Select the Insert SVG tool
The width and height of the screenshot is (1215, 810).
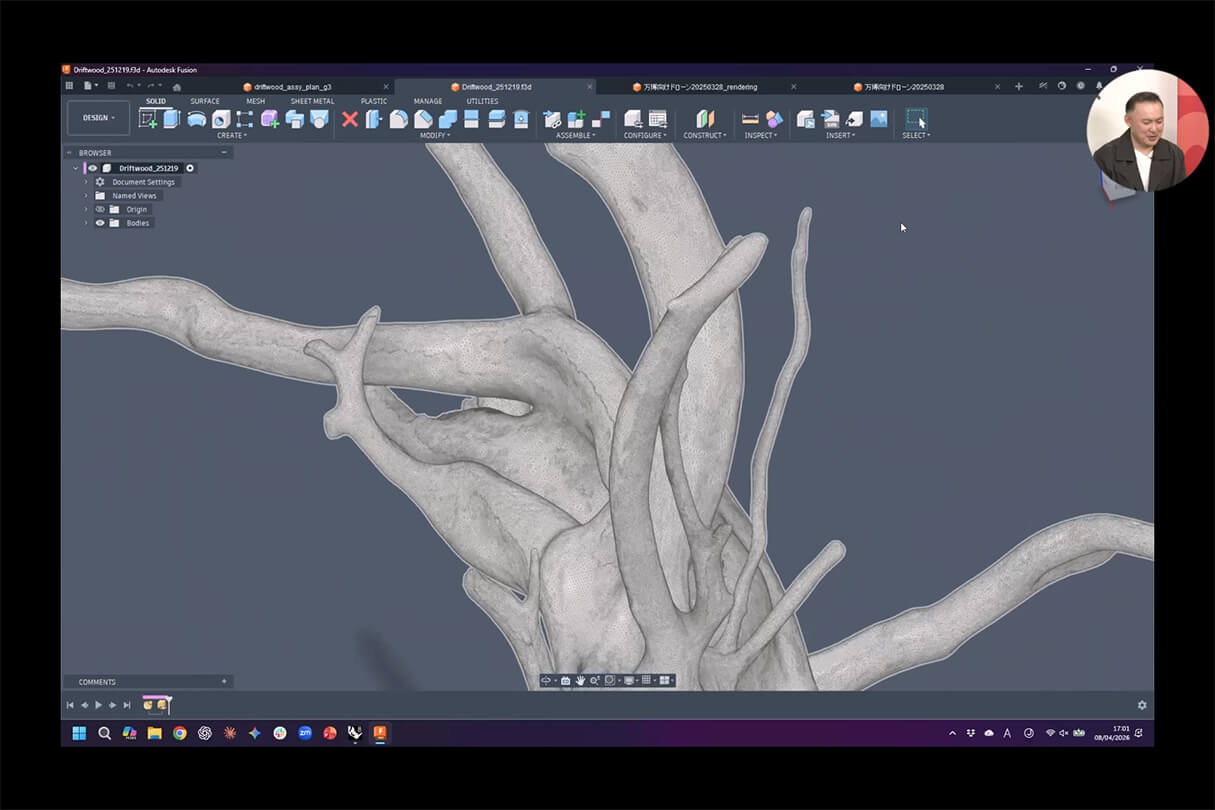830,119
